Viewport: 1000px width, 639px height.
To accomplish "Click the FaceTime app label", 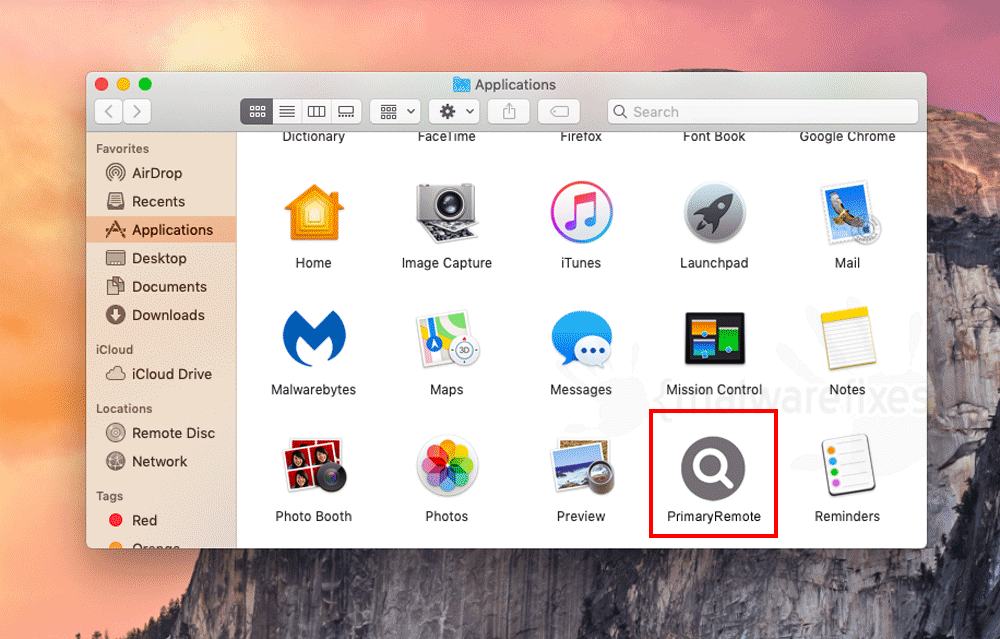I will coord(446,137).
